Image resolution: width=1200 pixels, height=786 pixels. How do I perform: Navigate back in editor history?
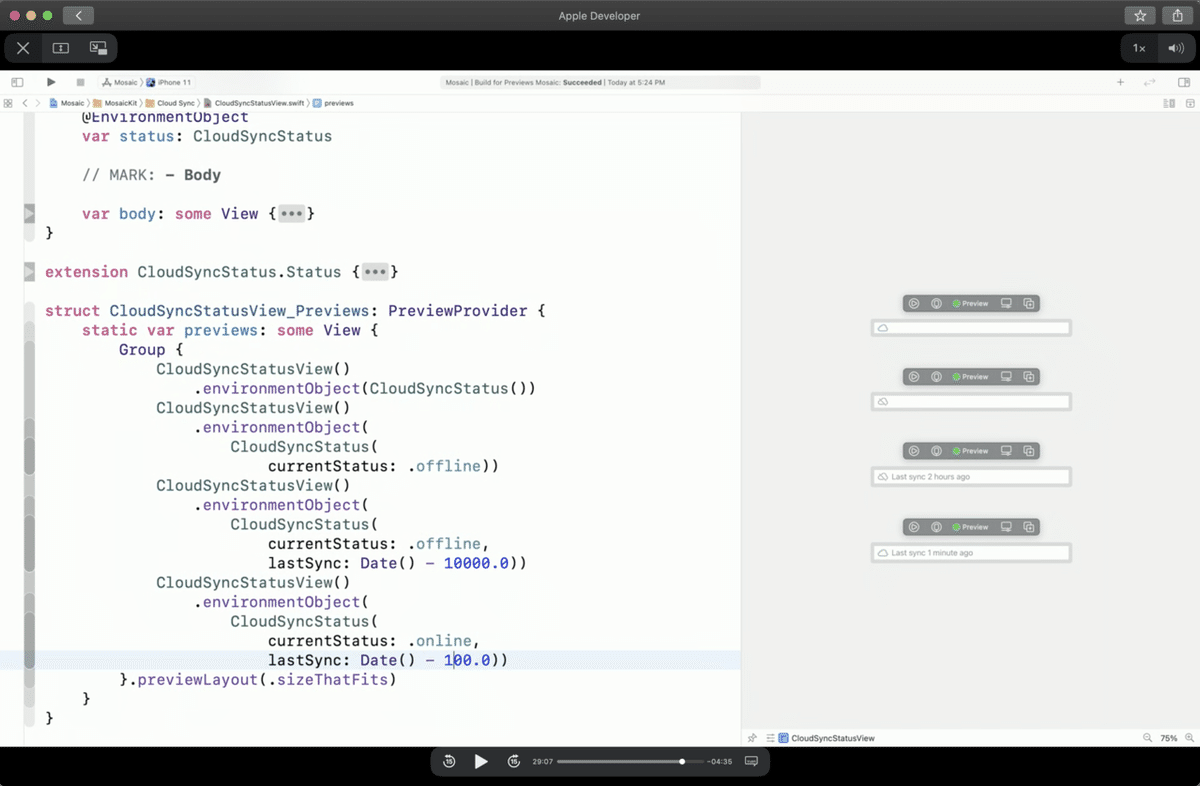point(24,103)
